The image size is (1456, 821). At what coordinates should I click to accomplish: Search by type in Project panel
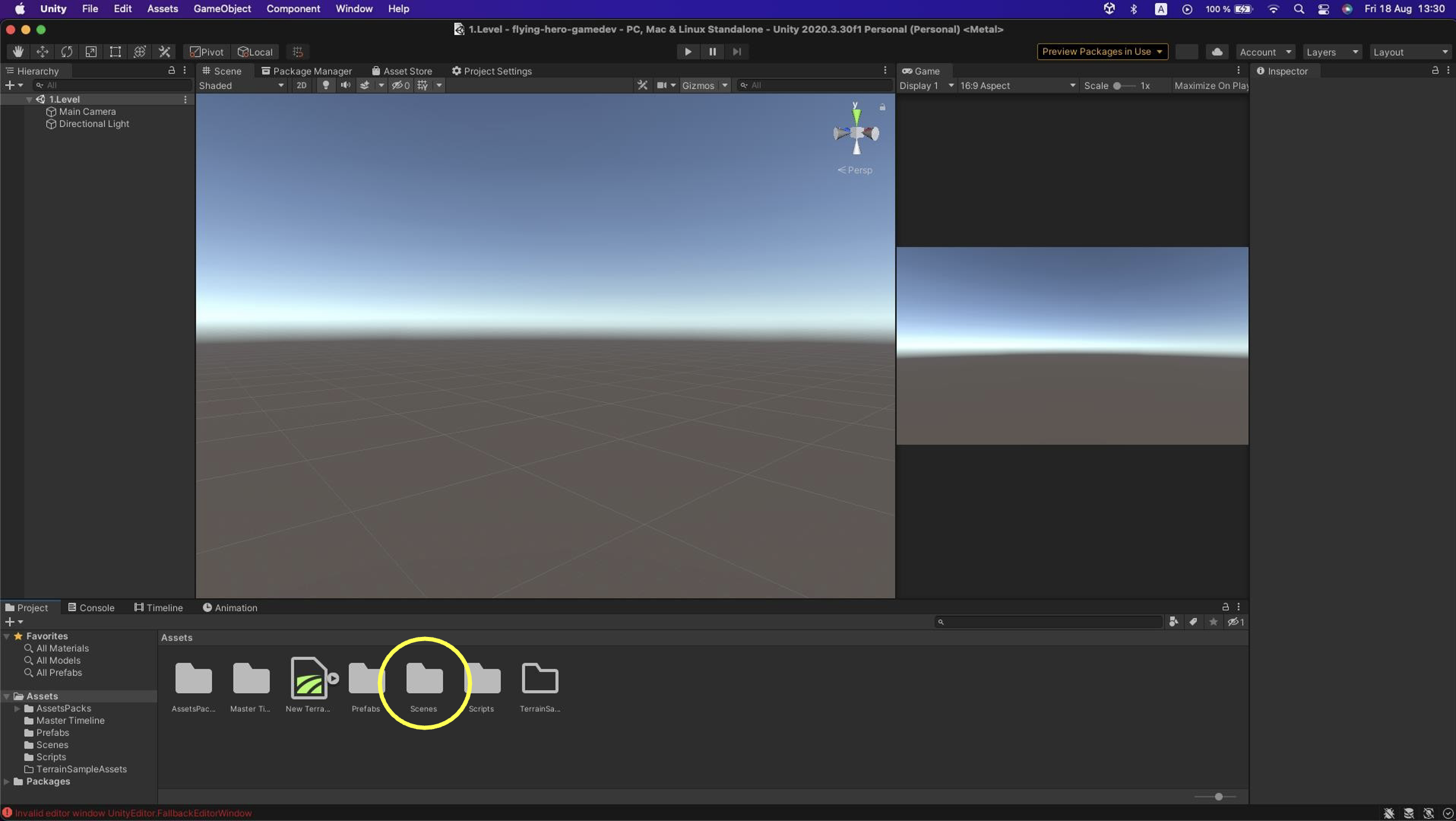point(1174,621)
